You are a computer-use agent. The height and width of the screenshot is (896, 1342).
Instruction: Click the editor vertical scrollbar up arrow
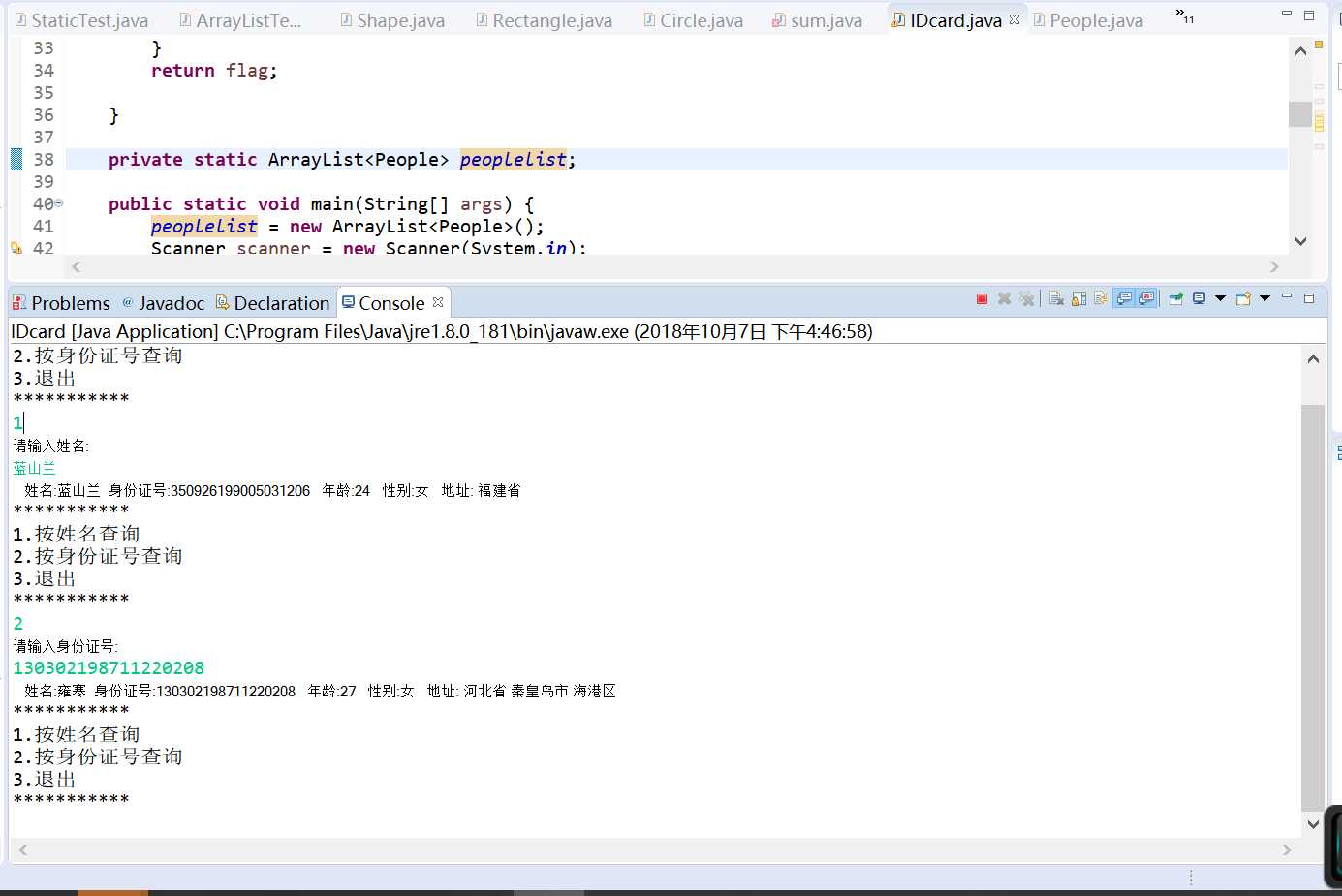tap(1300, 51)
